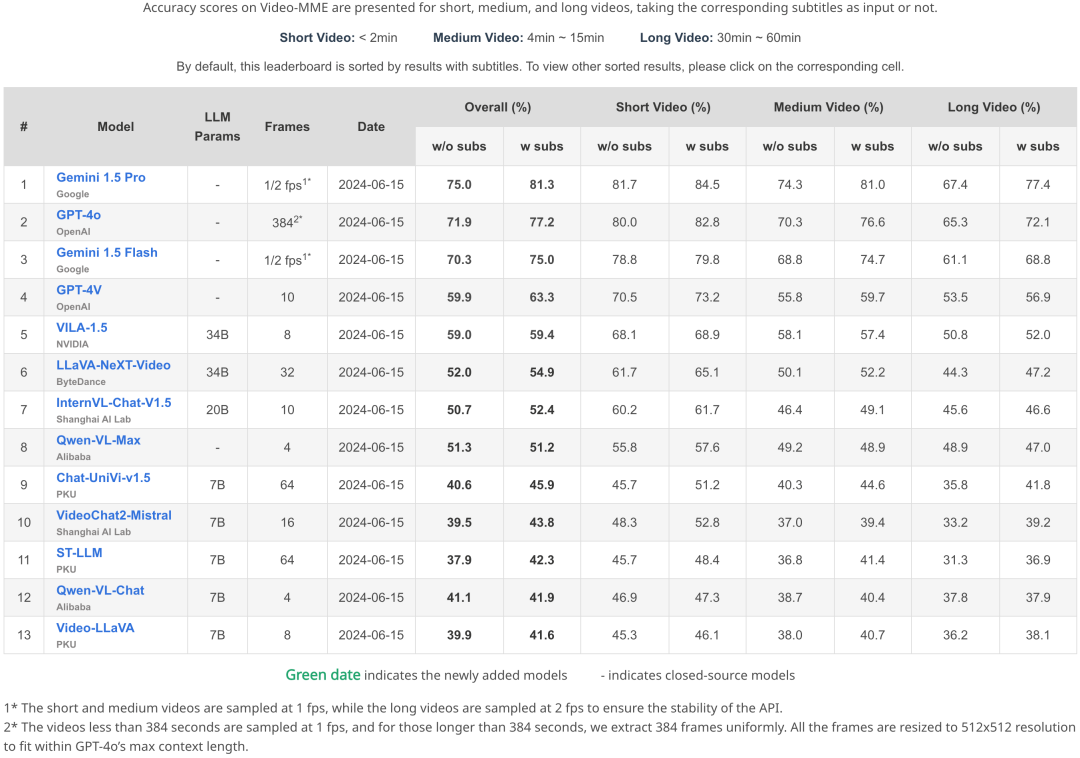This screenshot has height=758, width=1080.
Task: Select GPT-4o overall w subs 77.2
Action: pos(541,222)
